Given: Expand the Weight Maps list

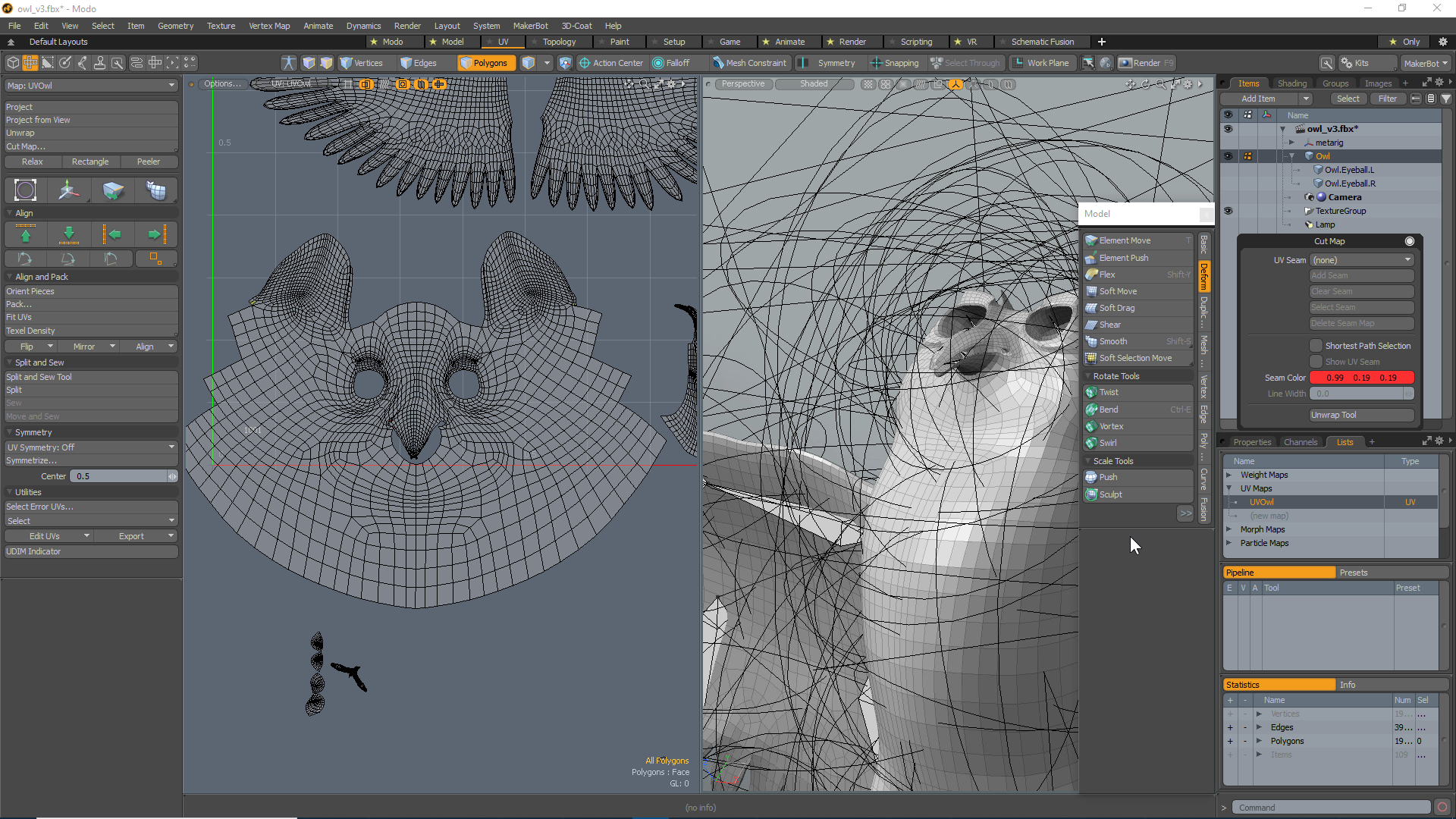Looking at the screenshot, I should point(1229,475).
